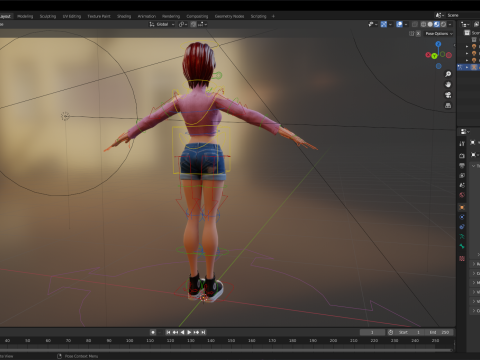Select wireframe viewport shading
Viewport: 480px width, 360px height.
click(x=423, y=24)
